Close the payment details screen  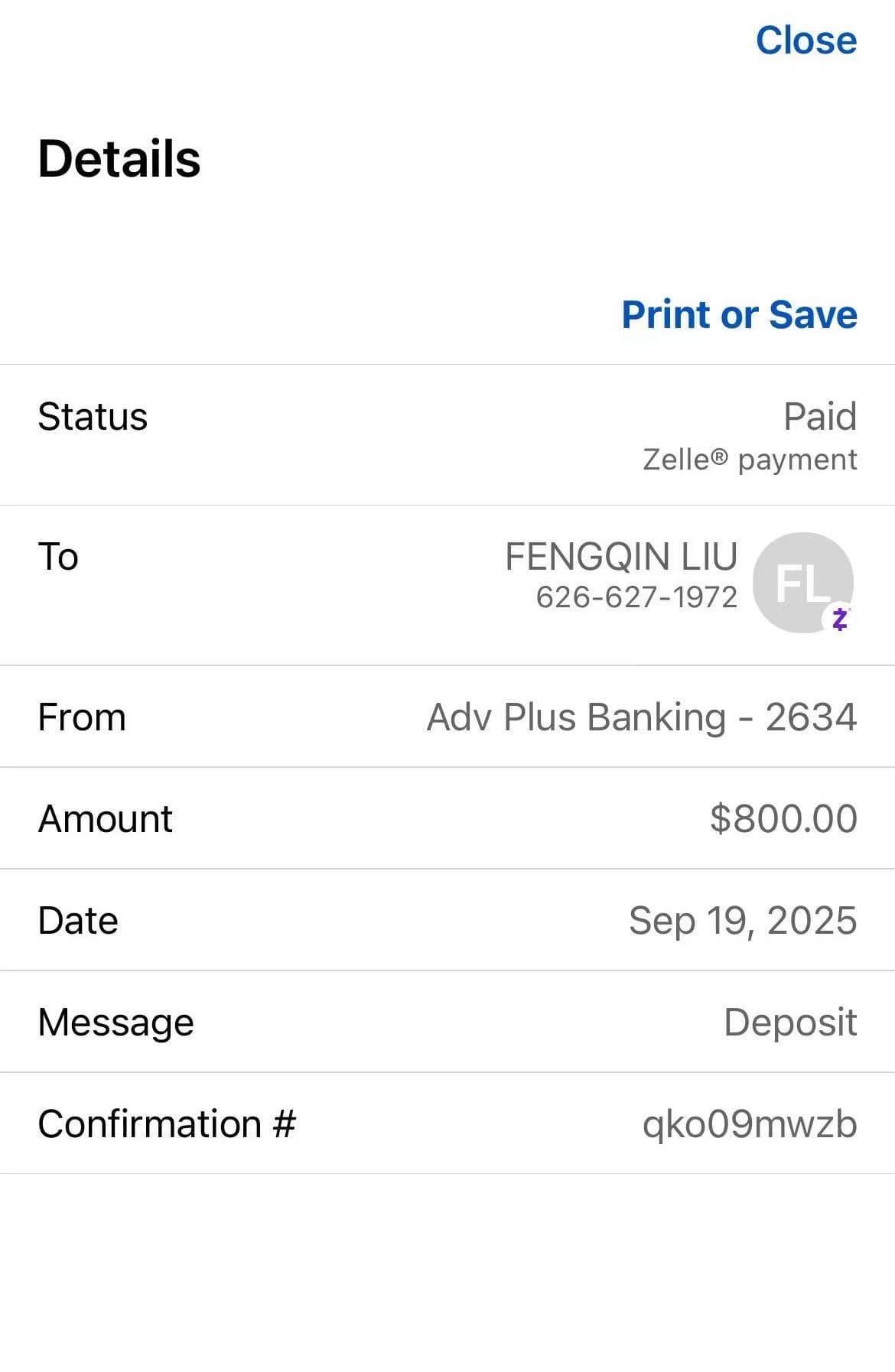(805, 41)
